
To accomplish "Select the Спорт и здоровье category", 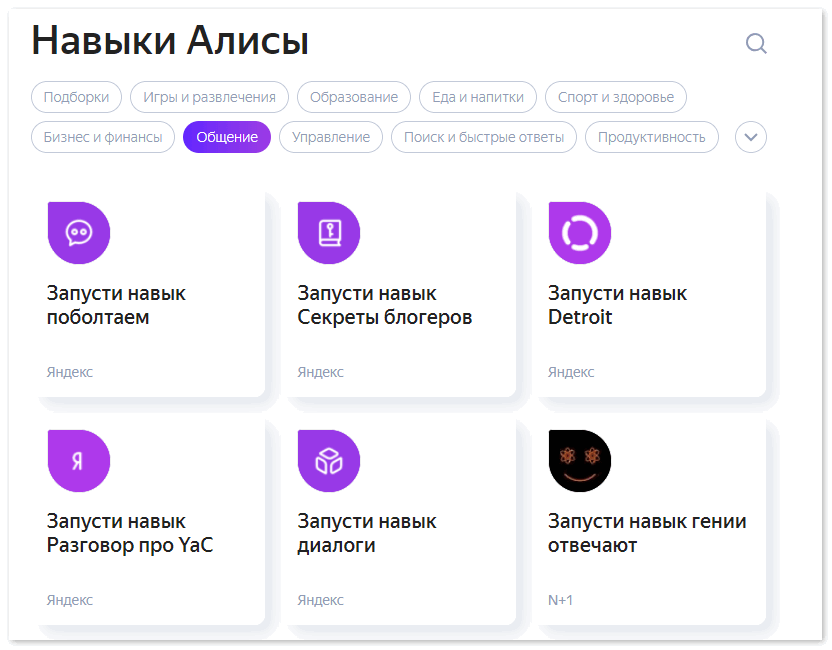I will pyautogui.click(x=615, y=97).
